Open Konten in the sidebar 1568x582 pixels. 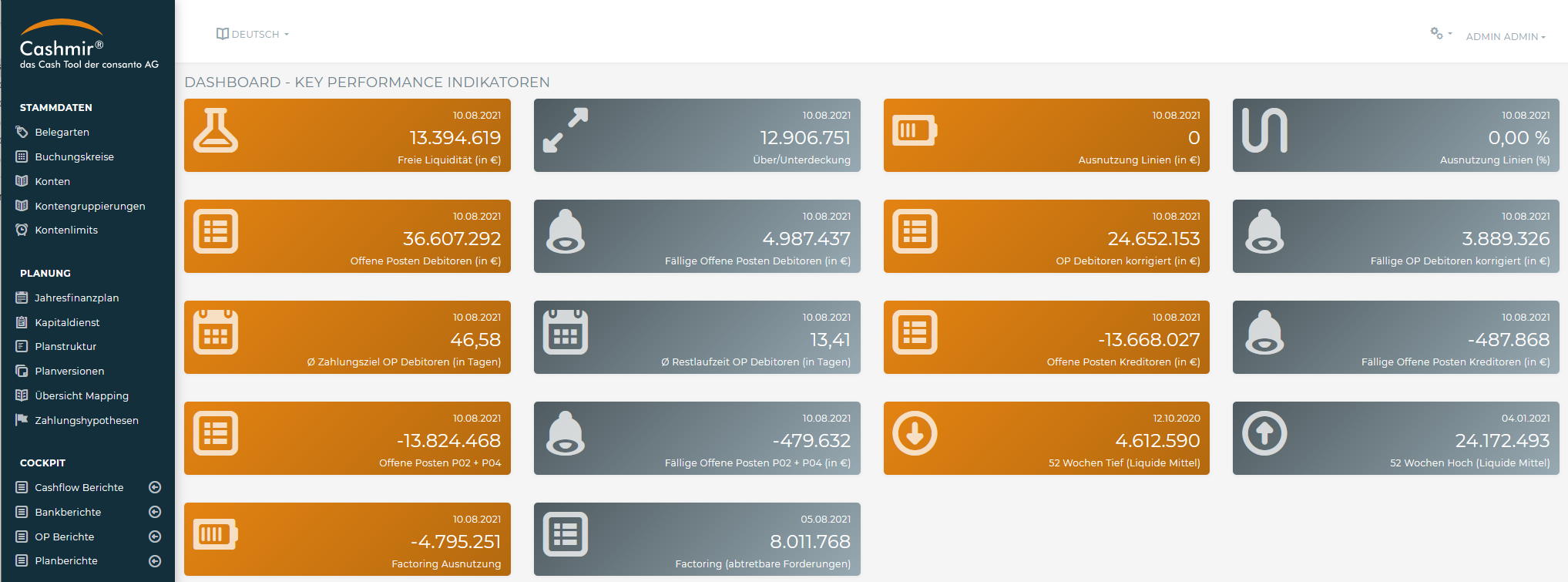point(52,181)
